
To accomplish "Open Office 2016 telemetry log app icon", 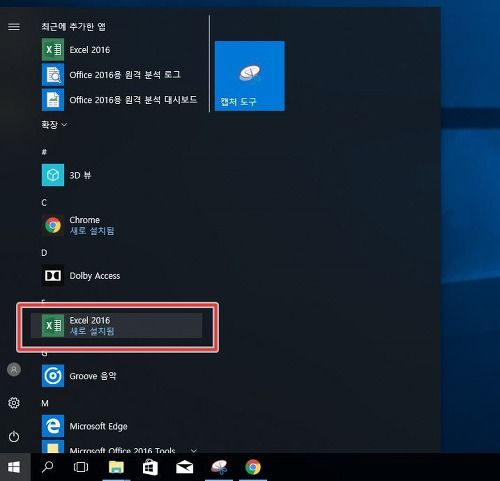I will (53, 75).
